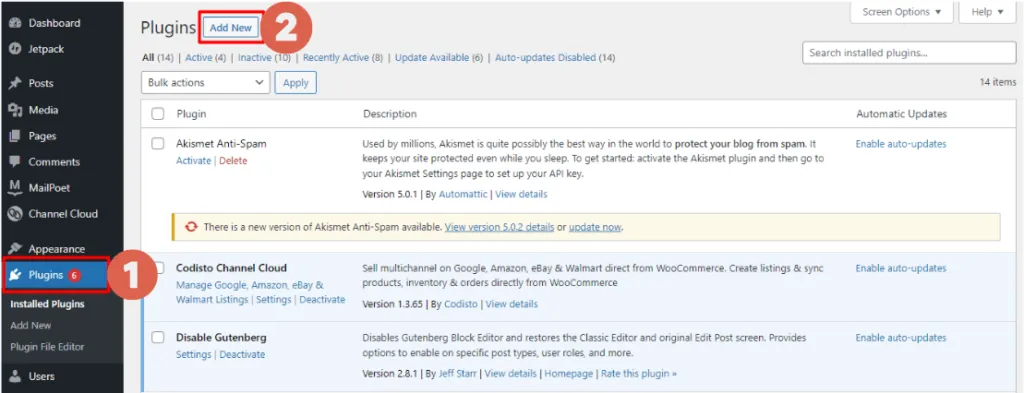Open the Bulk actions dropdown

click(x=206, y=82)
